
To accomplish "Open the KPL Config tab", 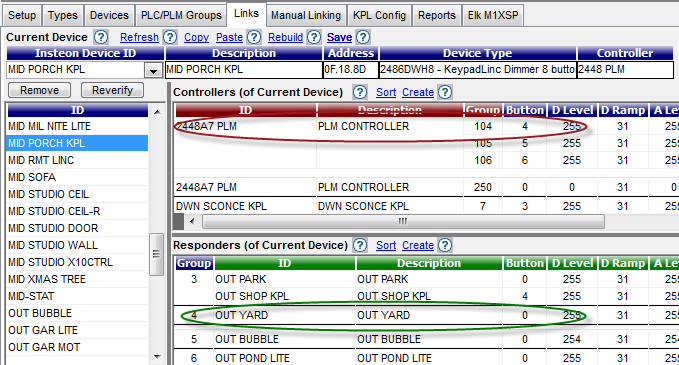I will [379, 16].
